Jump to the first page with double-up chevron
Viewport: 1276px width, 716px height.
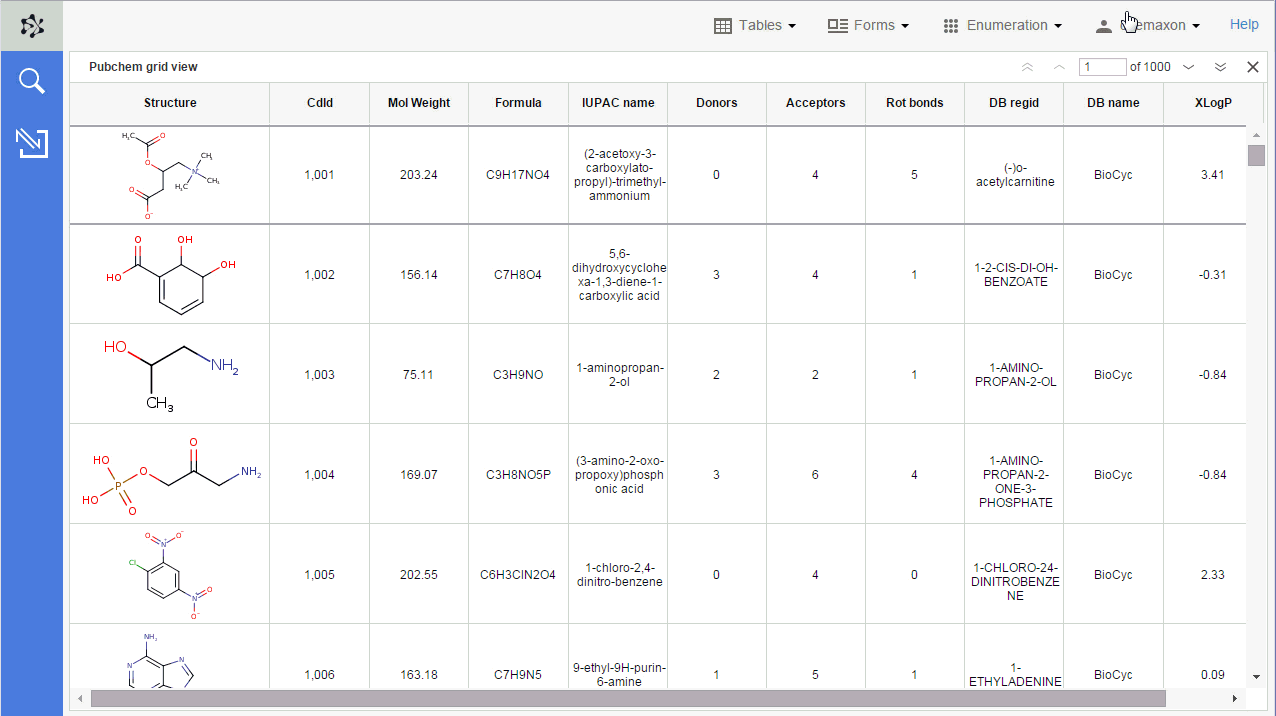click(1026, 66)
